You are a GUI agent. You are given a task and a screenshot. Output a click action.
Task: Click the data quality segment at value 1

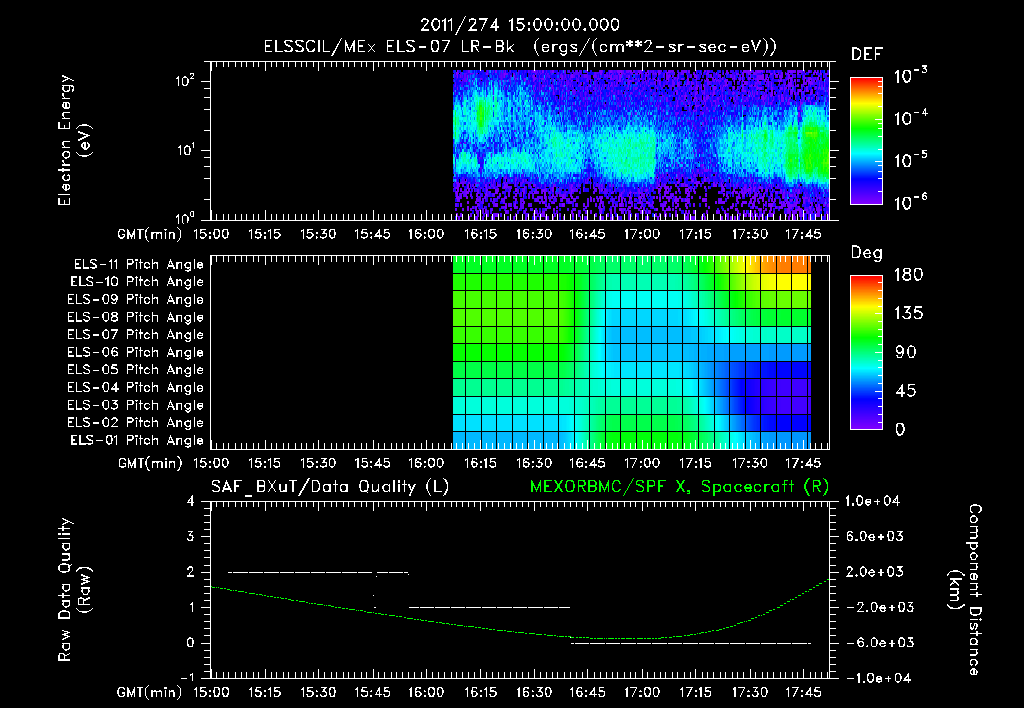(x=489, y=607)
